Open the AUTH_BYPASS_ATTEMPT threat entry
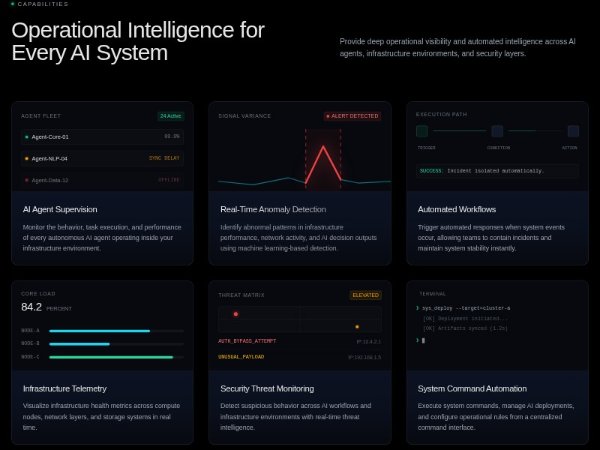The width and height of the screenshot is (600, 450). tap(247, 341)
